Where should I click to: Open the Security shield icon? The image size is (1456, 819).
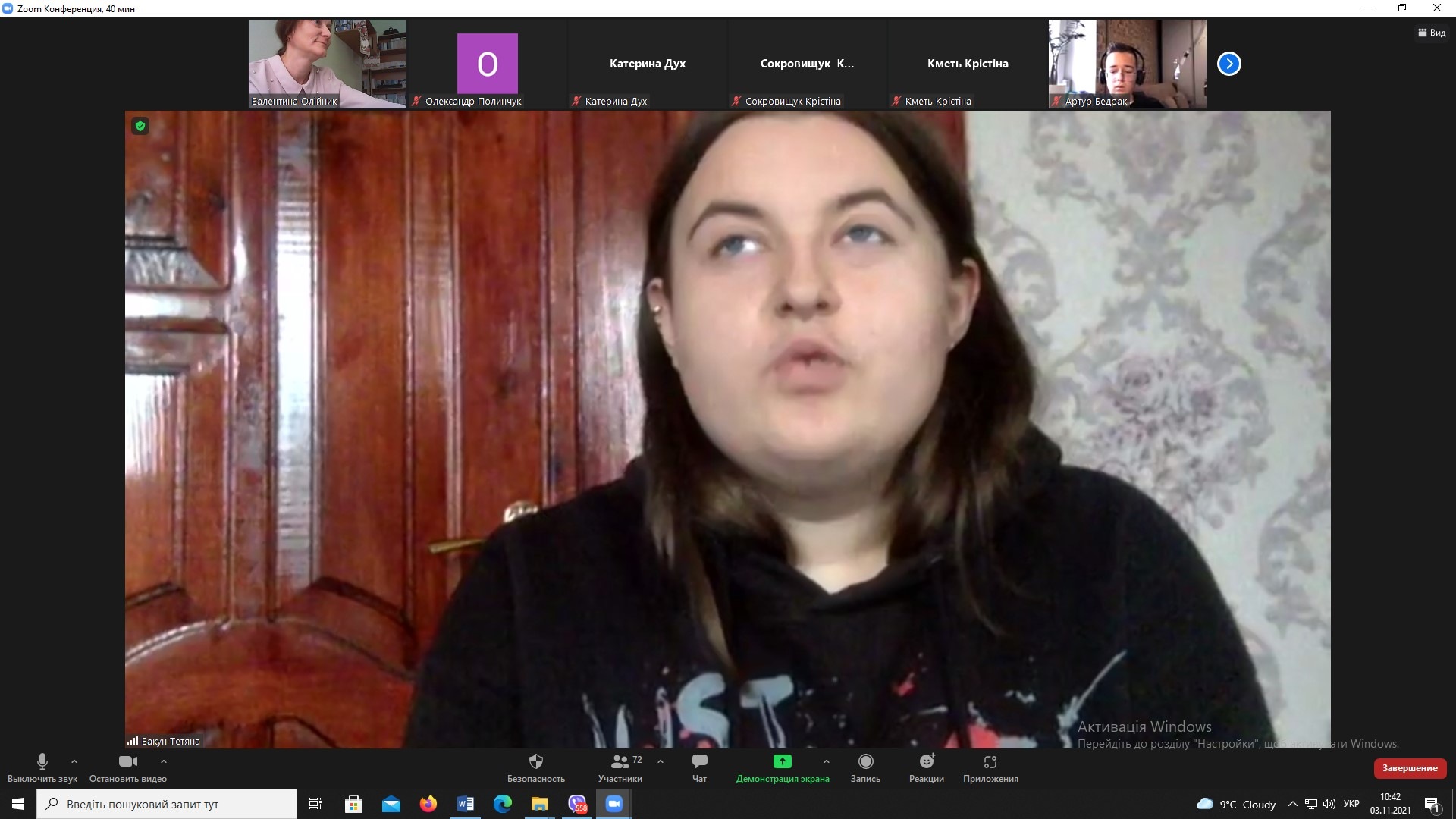pyautogui.click(x=535, y=762)
